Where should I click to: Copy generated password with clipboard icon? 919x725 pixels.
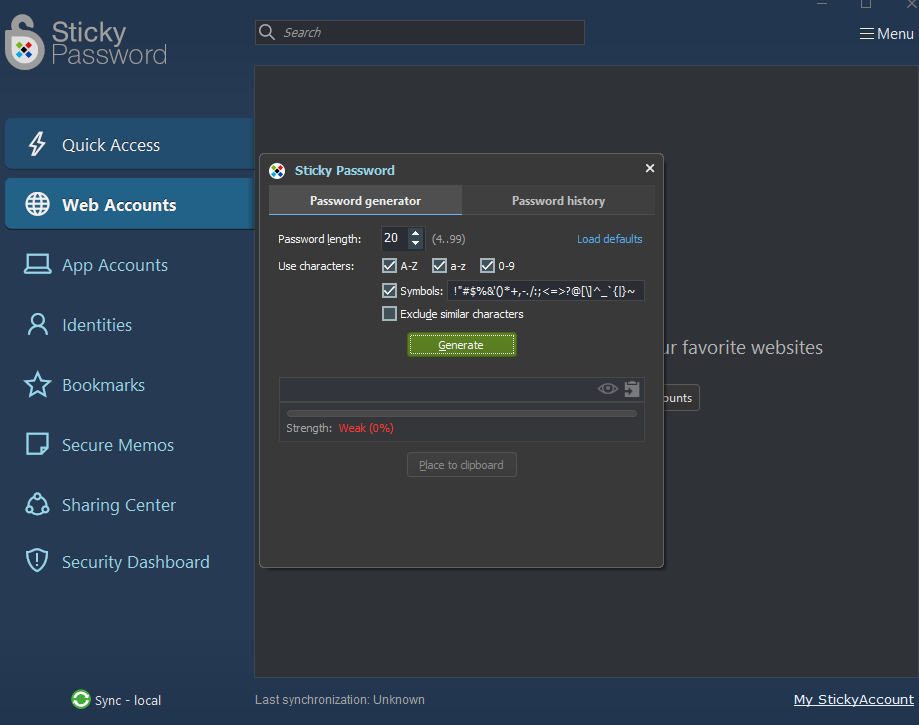[x=632, y=389]
